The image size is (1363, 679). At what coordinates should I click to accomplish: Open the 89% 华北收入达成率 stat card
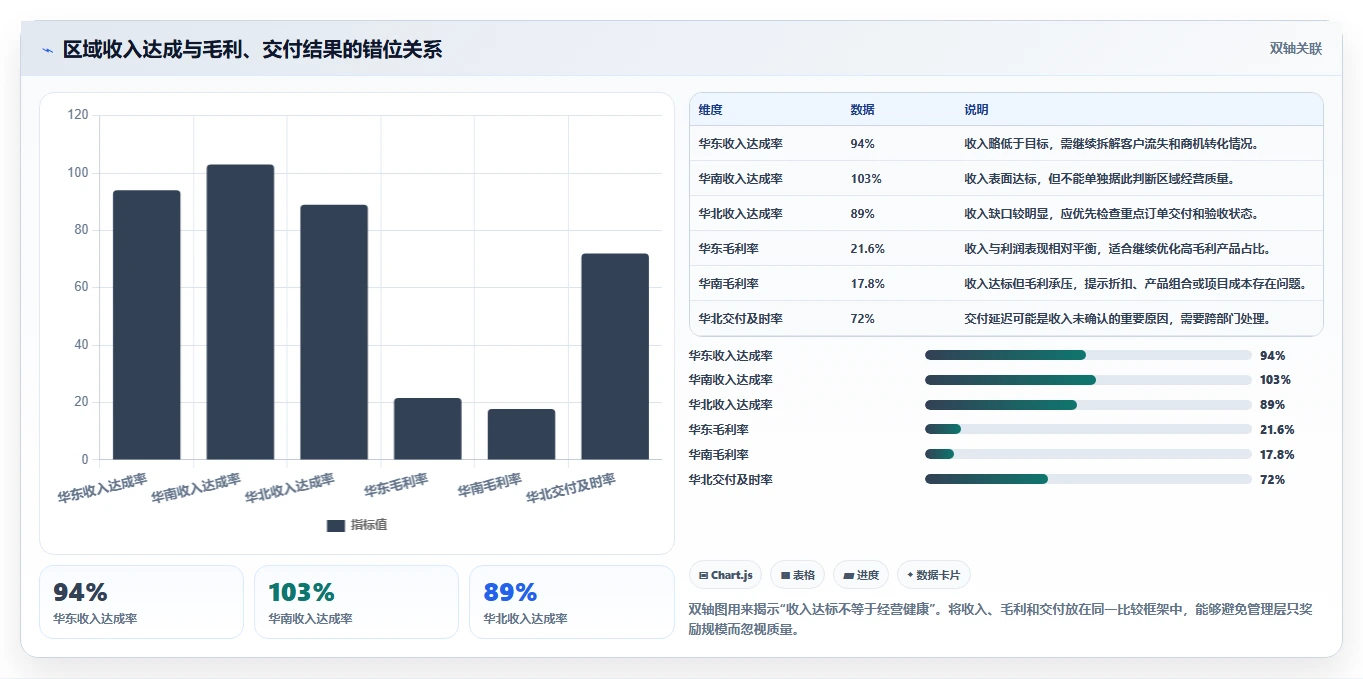(572, 602)
